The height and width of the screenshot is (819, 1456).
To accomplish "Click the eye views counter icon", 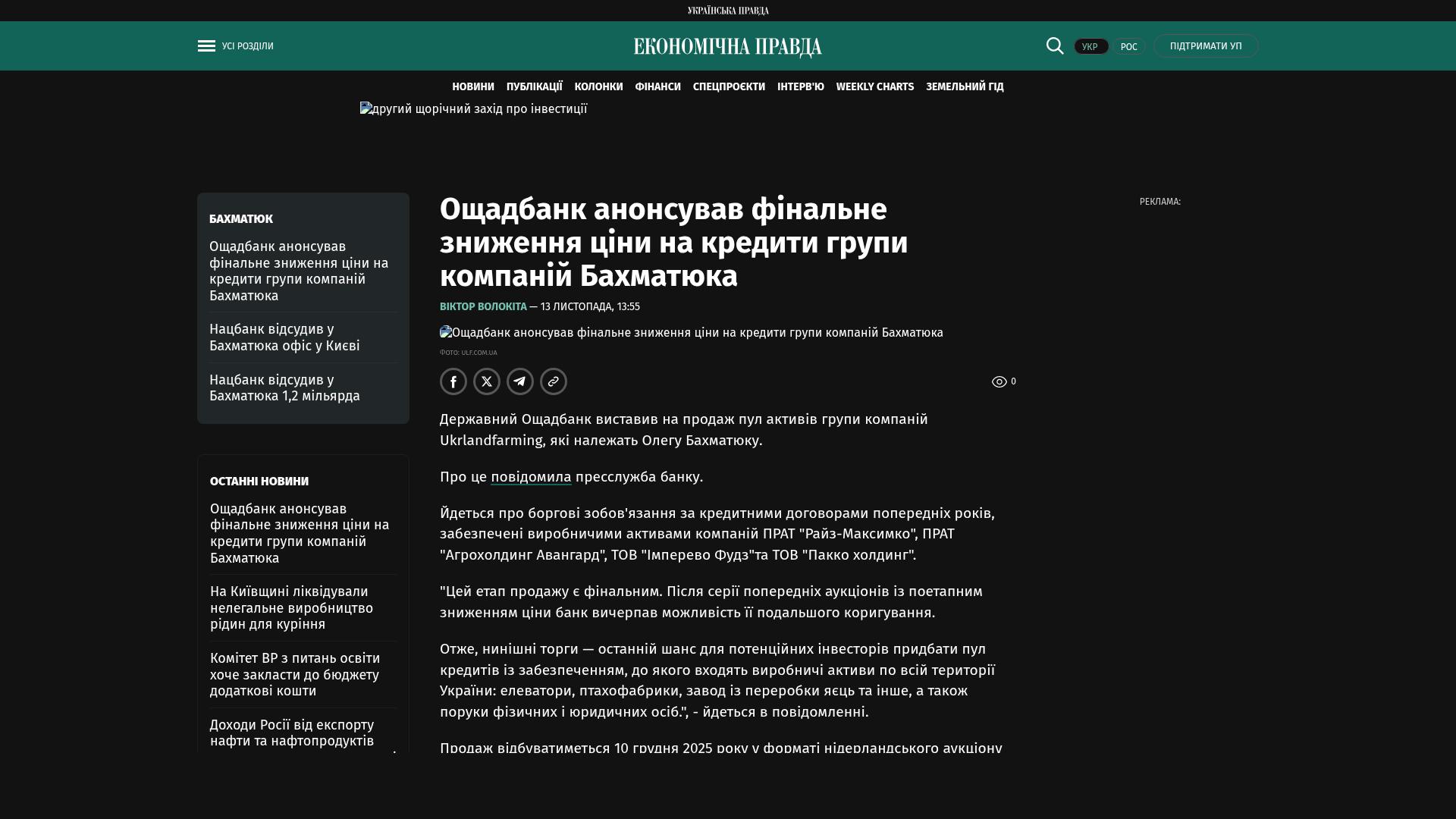I will click(x=999, y=382).
